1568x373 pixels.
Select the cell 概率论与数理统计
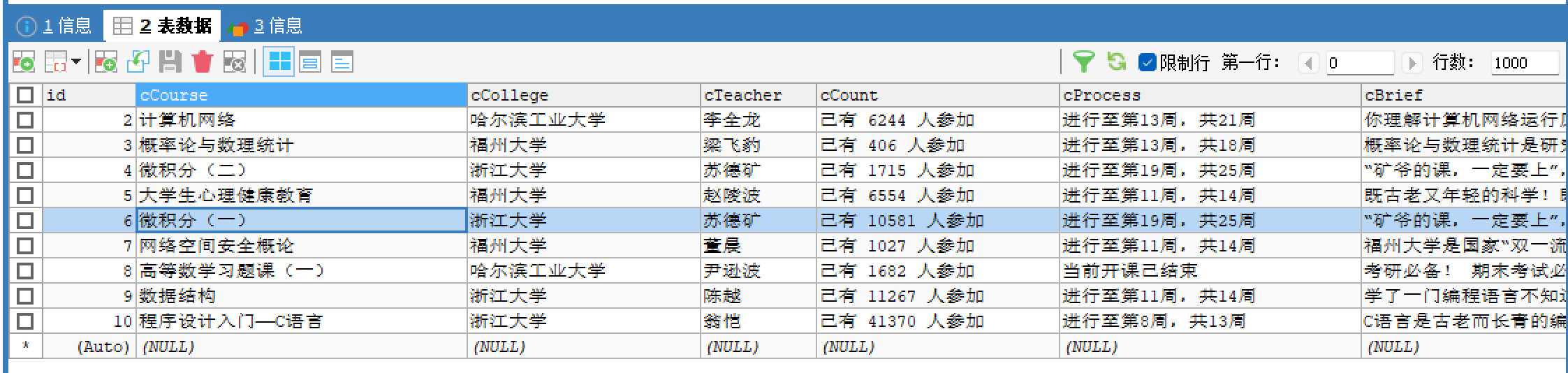(x=301, y=145)
